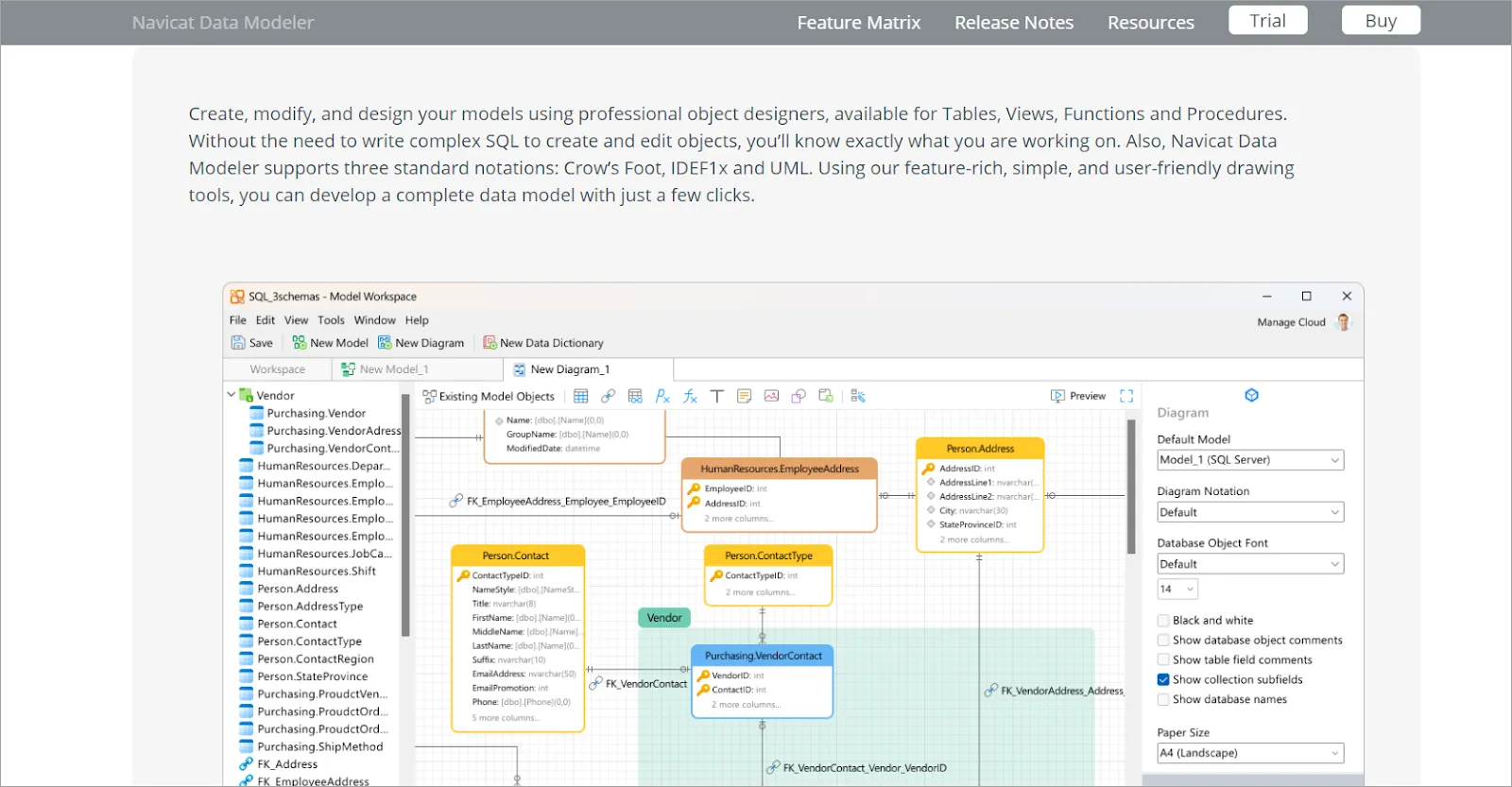Collapse the Vendor tree node
Screen dimensions: 1512x787
point(232,395)
